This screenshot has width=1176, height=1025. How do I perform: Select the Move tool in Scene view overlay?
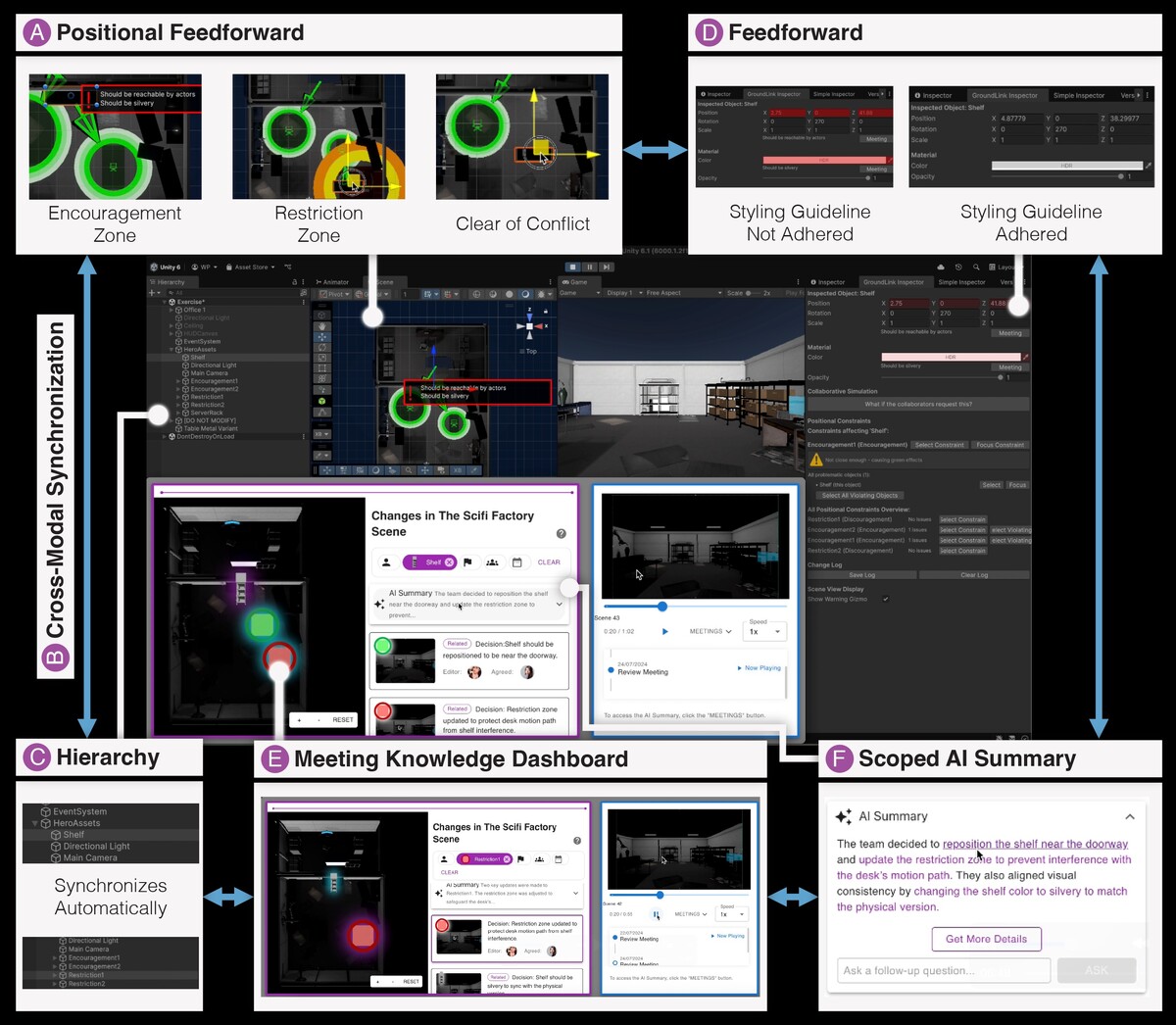point(322,336)
